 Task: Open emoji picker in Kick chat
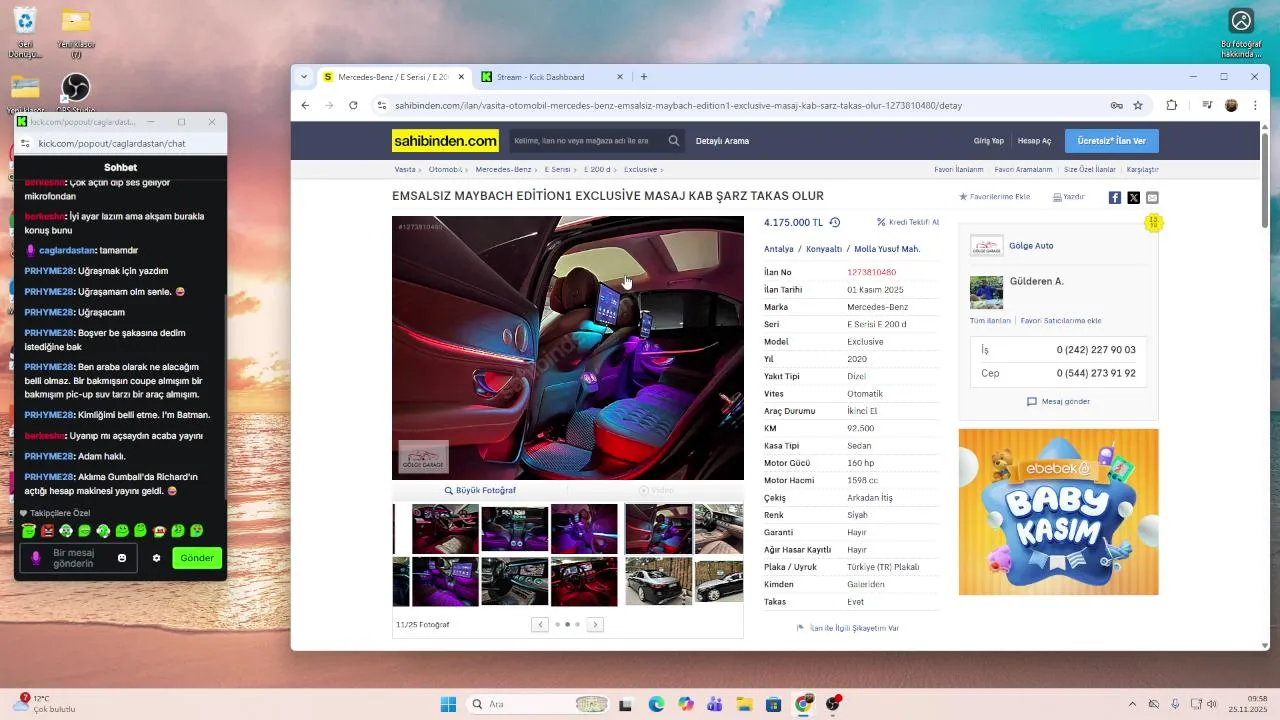click(122, 558)
